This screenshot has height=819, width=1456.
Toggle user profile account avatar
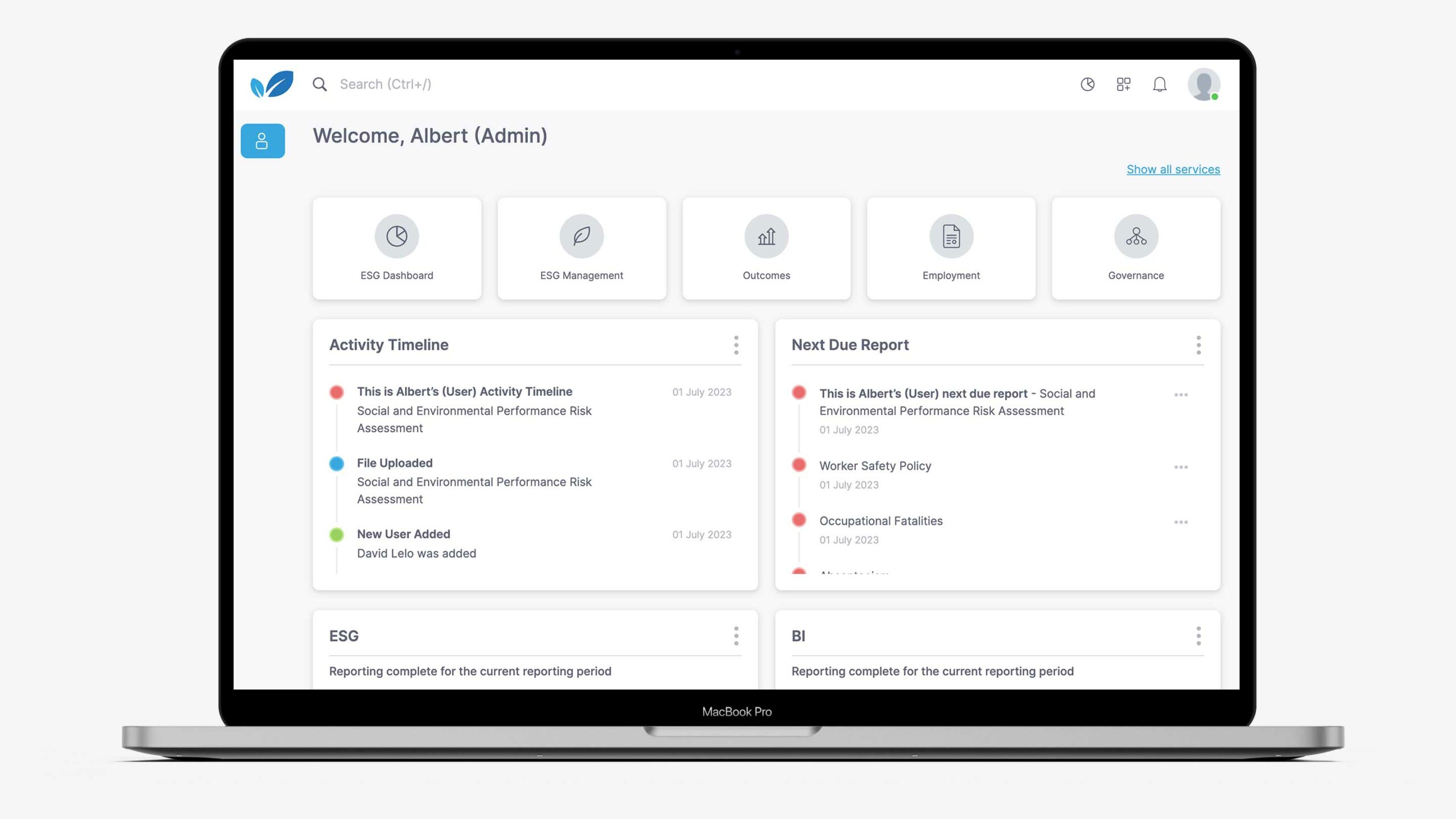click(x=1204, y=84)
